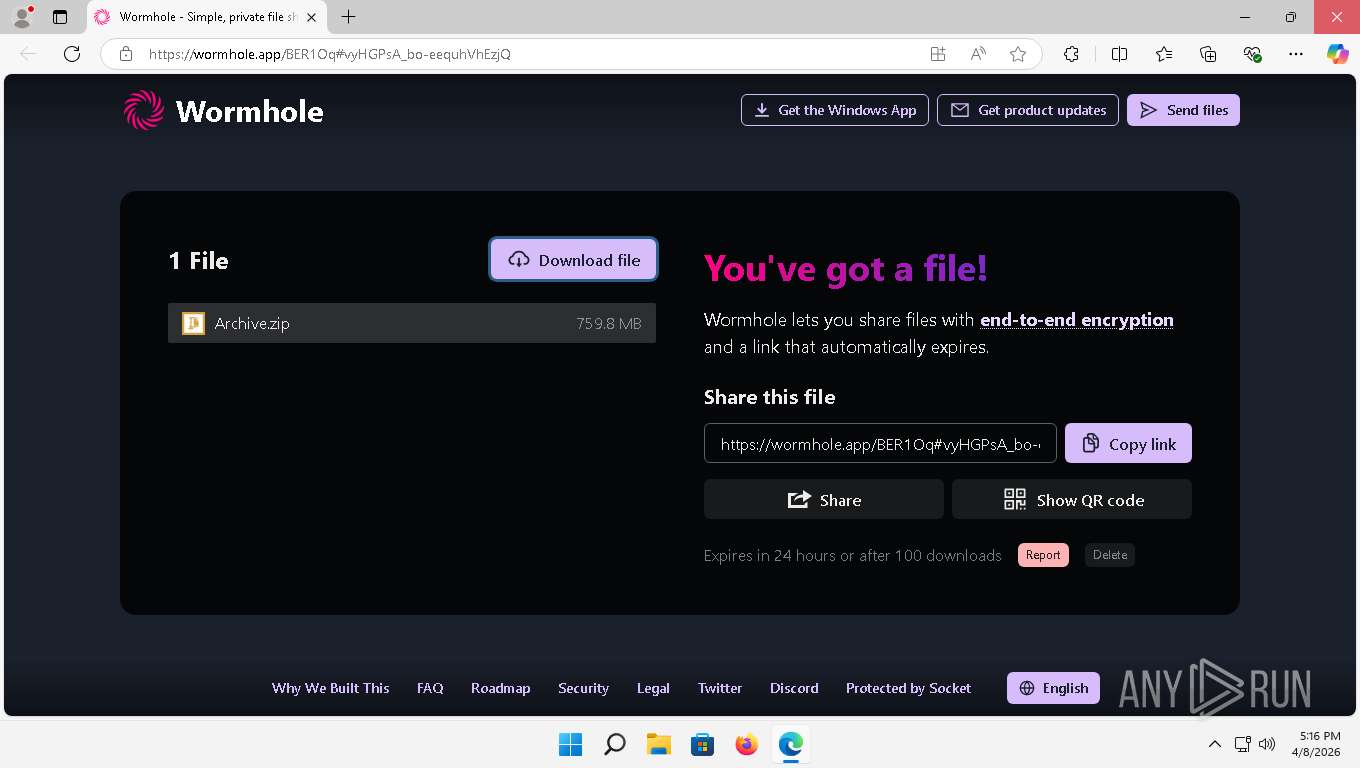Open Browser essentials heart icon
The height and width of the screenshot is (768, 1360).
1252,54
